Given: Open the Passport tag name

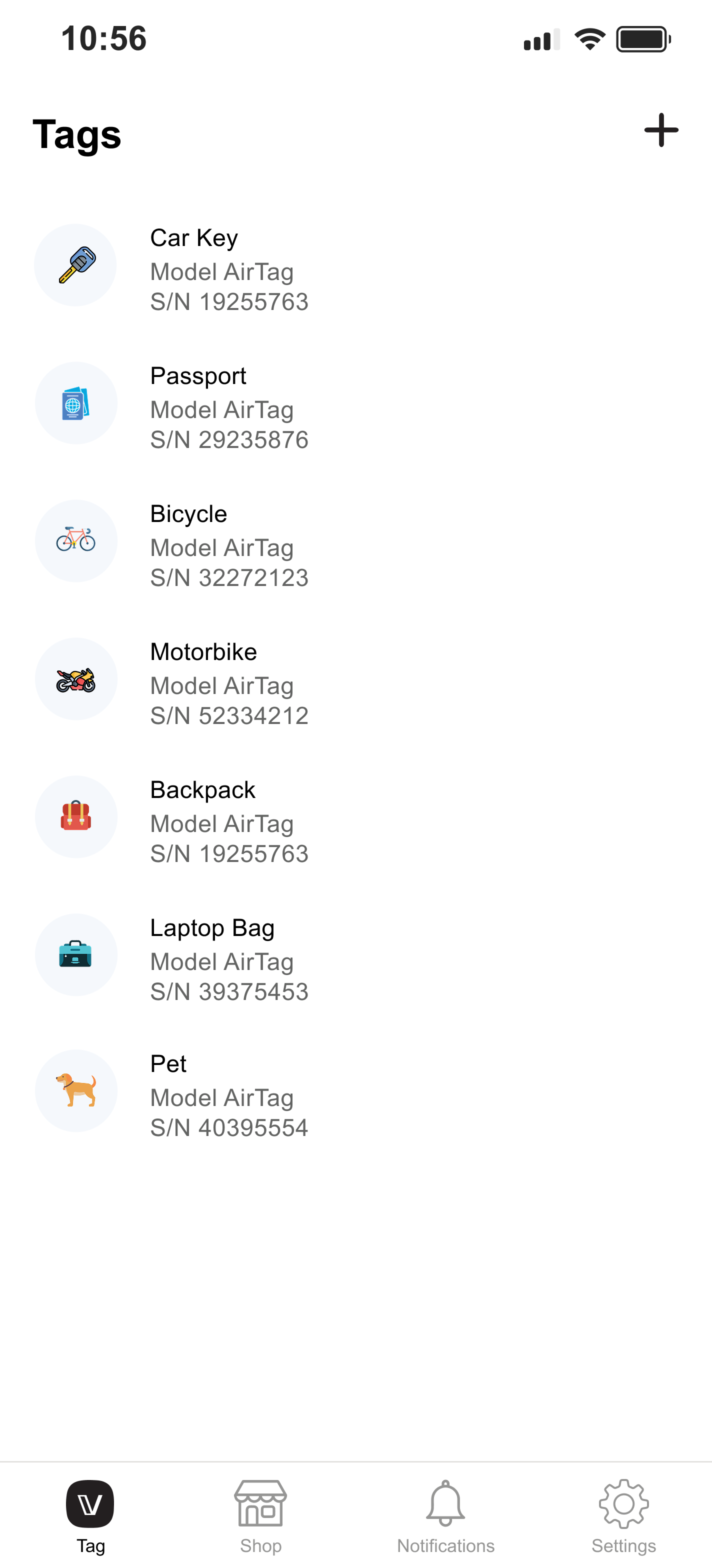Looking at the screenshot, I should pyautogui.click(x=198, y=376).
